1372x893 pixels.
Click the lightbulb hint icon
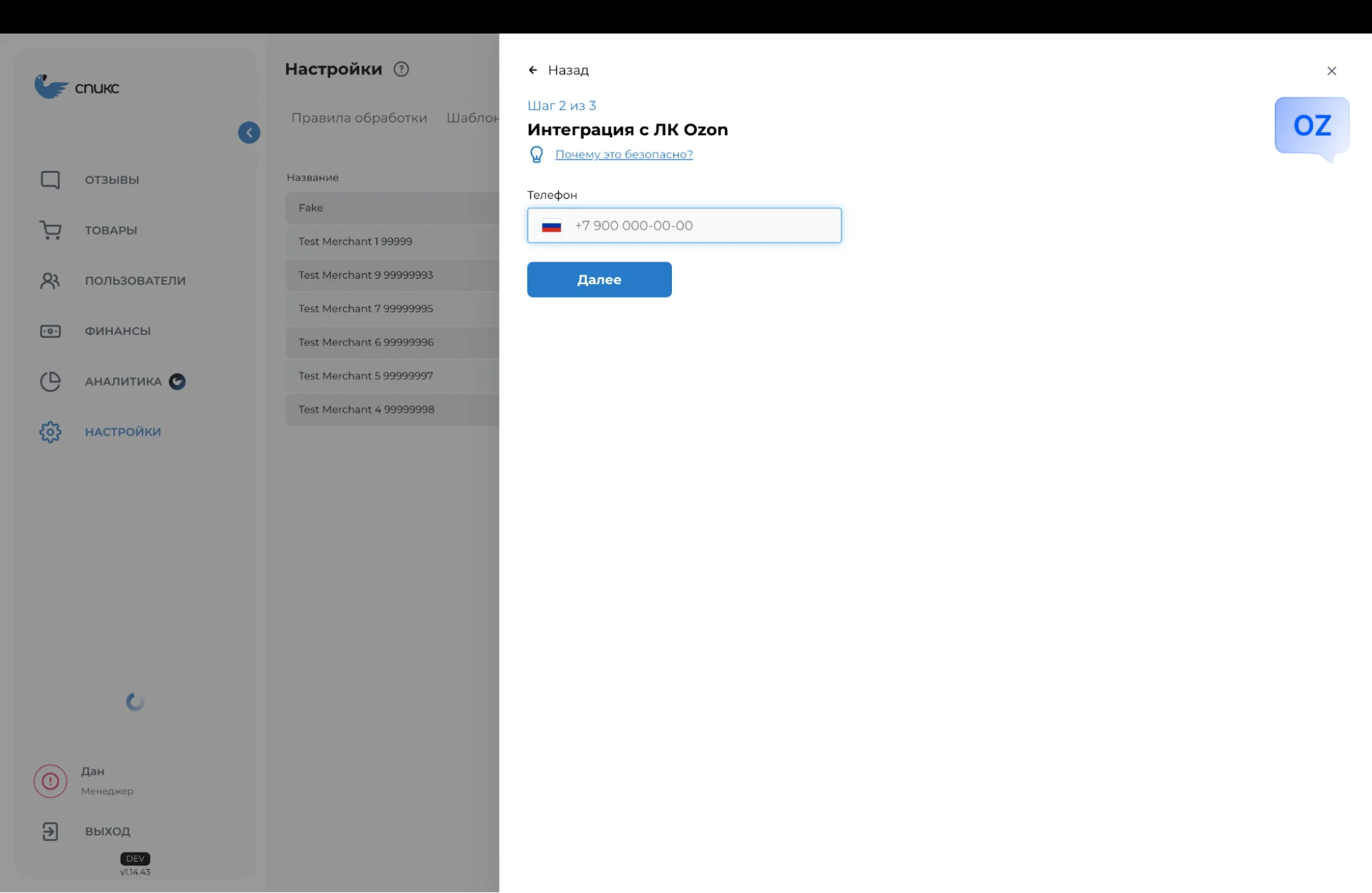point(537,154)
